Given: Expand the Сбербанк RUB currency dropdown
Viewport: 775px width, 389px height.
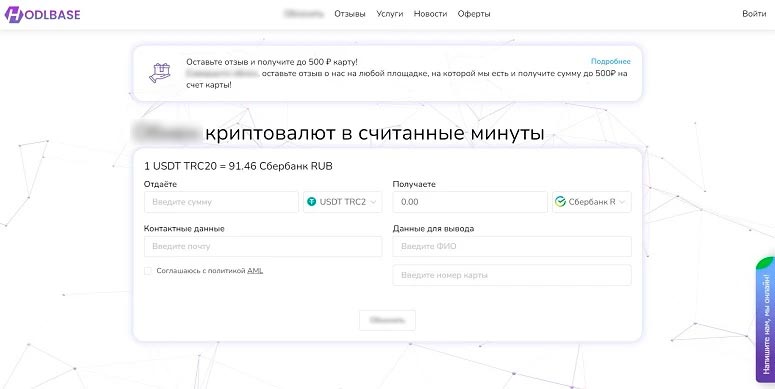Looking at the screenshot, I should tap(592, 202).
